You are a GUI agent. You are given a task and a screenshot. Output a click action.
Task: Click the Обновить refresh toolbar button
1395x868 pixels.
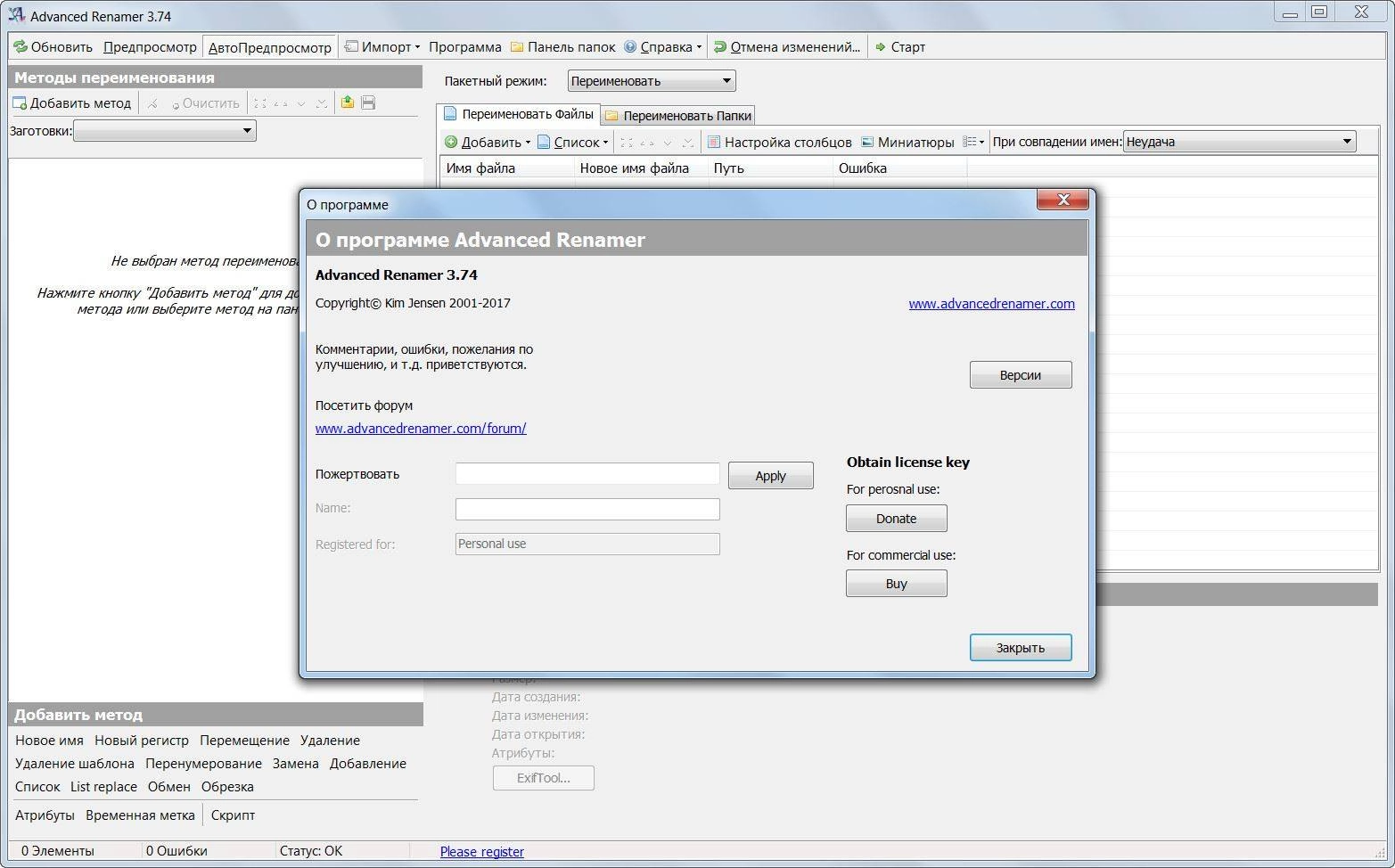(53, 47)
